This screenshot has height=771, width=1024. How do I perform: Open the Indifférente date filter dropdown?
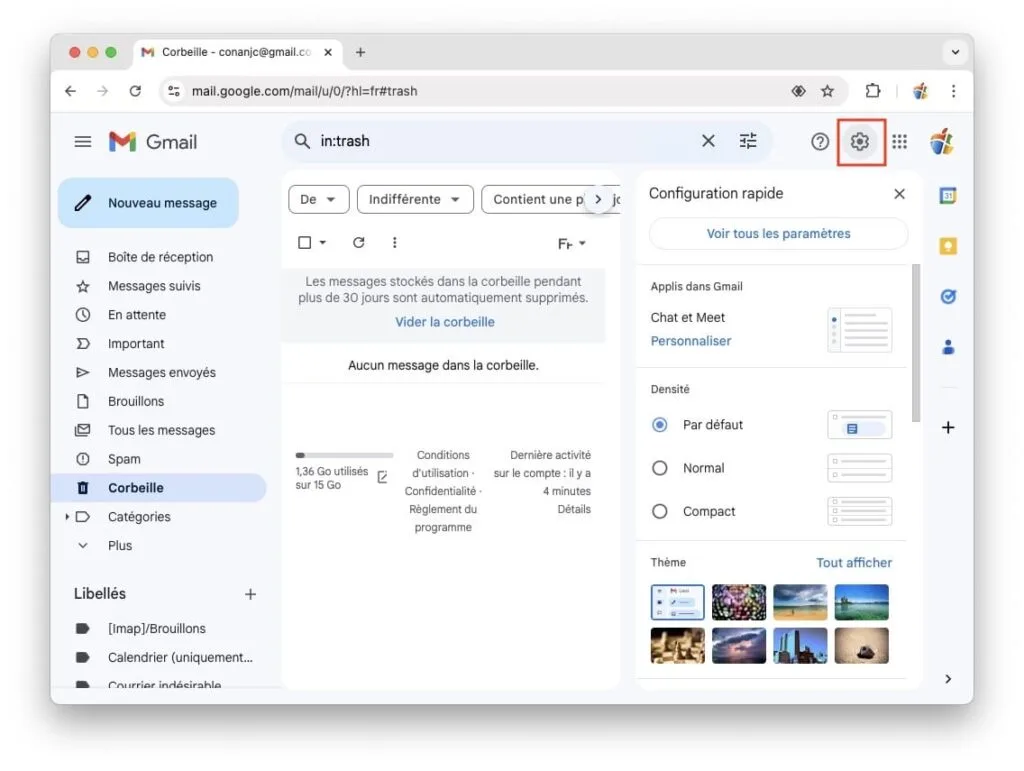point(415,199)
